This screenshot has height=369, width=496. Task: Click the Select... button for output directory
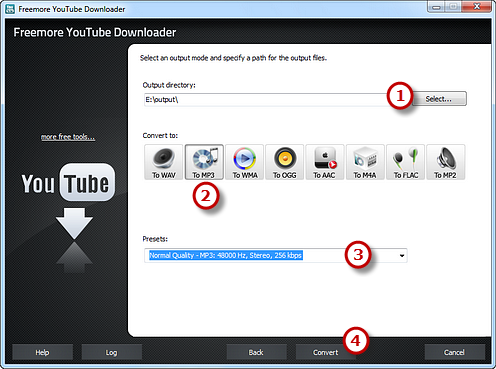click(439, 99)
